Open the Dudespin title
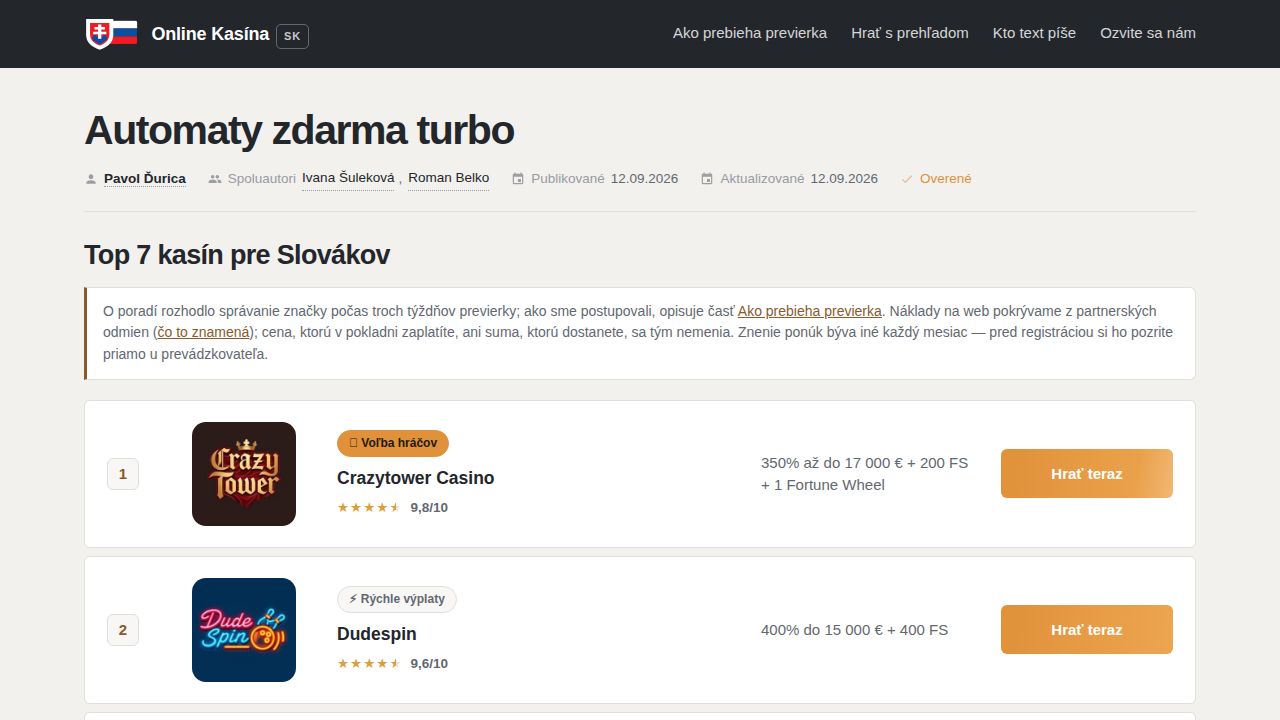 [377, 634]
